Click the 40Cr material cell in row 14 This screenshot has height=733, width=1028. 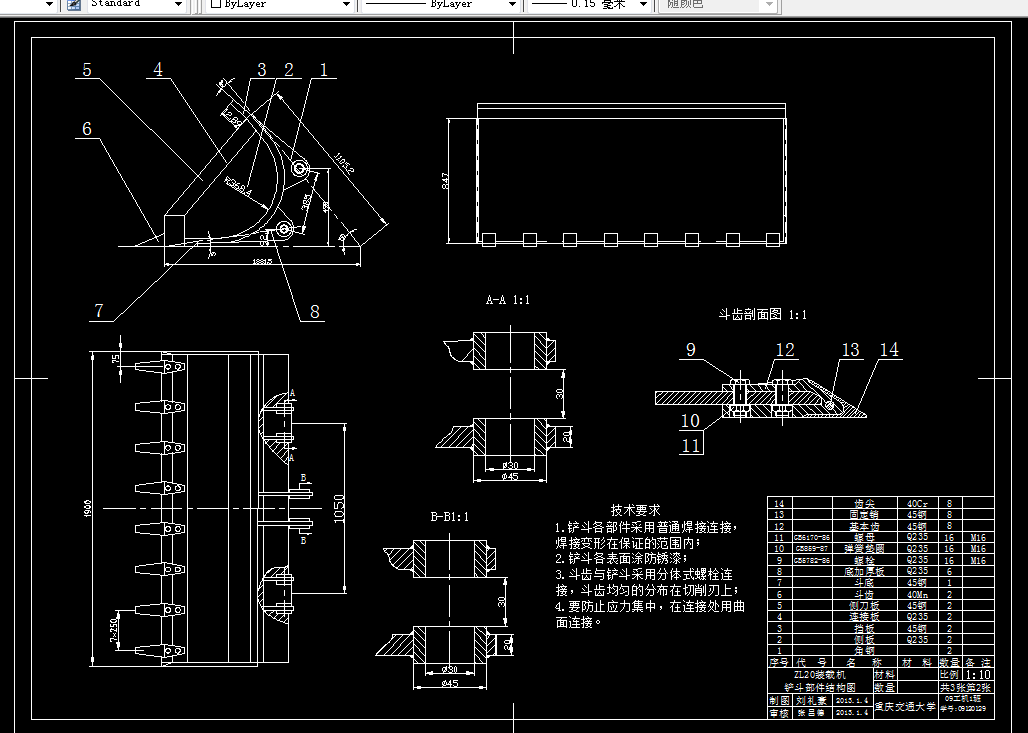click(917, 504)
